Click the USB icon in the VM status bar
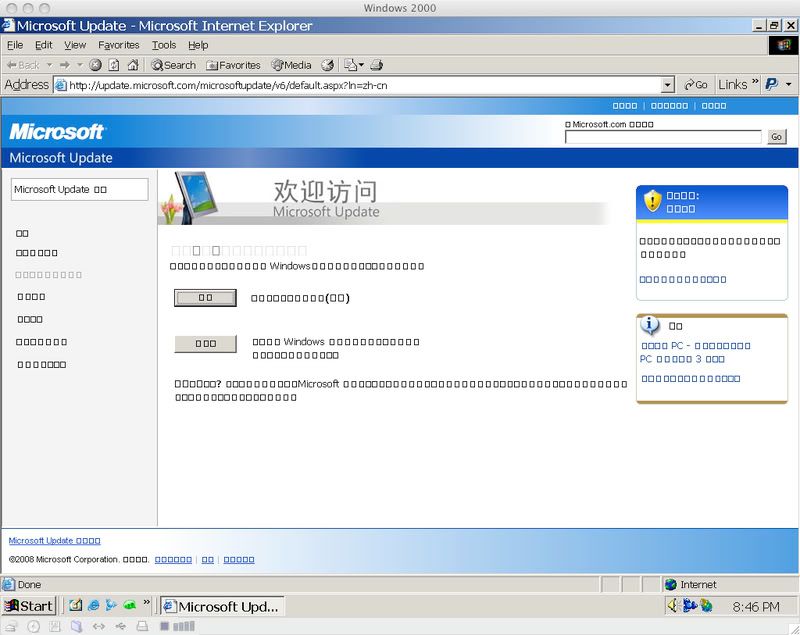 (121, 626)
